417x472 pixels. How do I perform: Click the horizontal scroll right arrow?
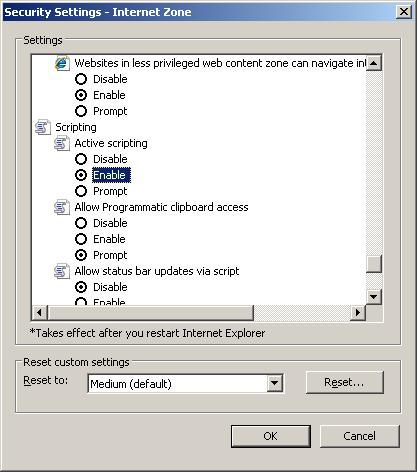[358, 313]
